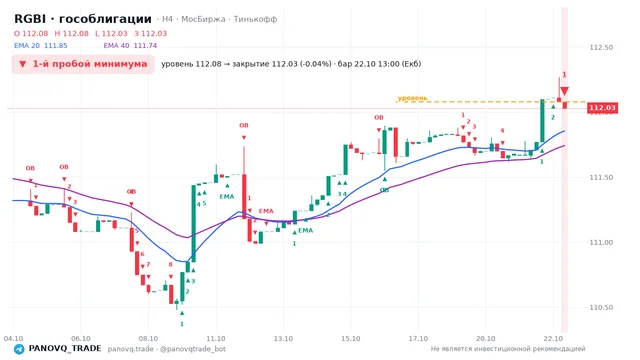Viewport: 640px width, 360px height.
Task: Click the red number 4 marker near 20.10
Action: point(502,131)
